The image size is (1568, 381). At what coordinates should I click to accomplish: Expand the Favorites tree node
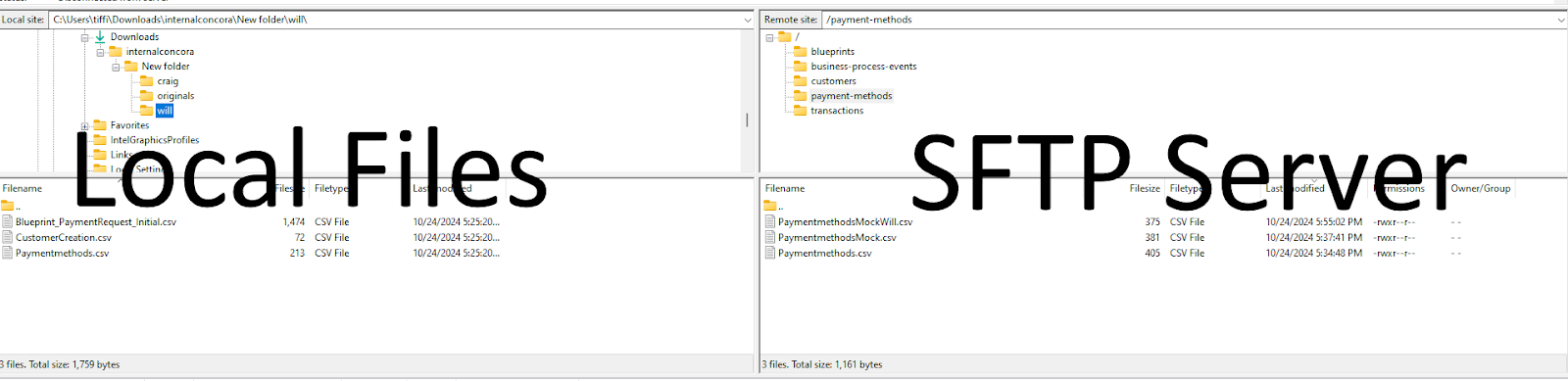(x=84, y=125)
